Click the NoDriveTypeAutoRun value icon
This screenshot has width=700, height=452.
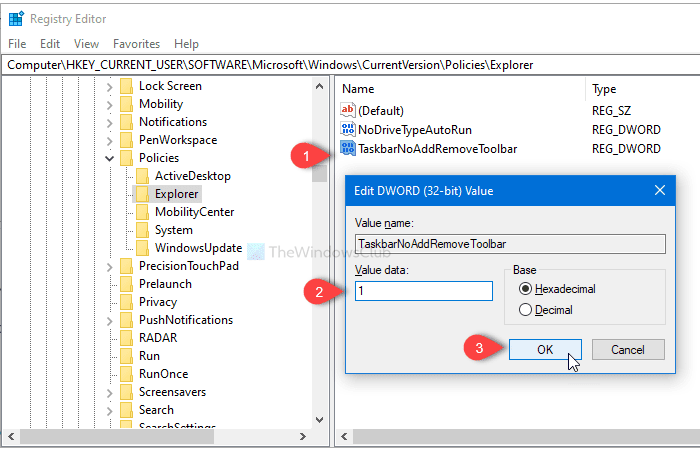(x=348, y=129)
